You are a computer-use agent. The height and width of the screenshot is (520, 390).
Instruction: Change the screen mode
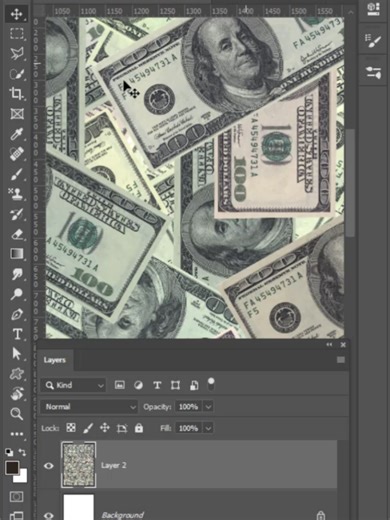tap(16, 516)
